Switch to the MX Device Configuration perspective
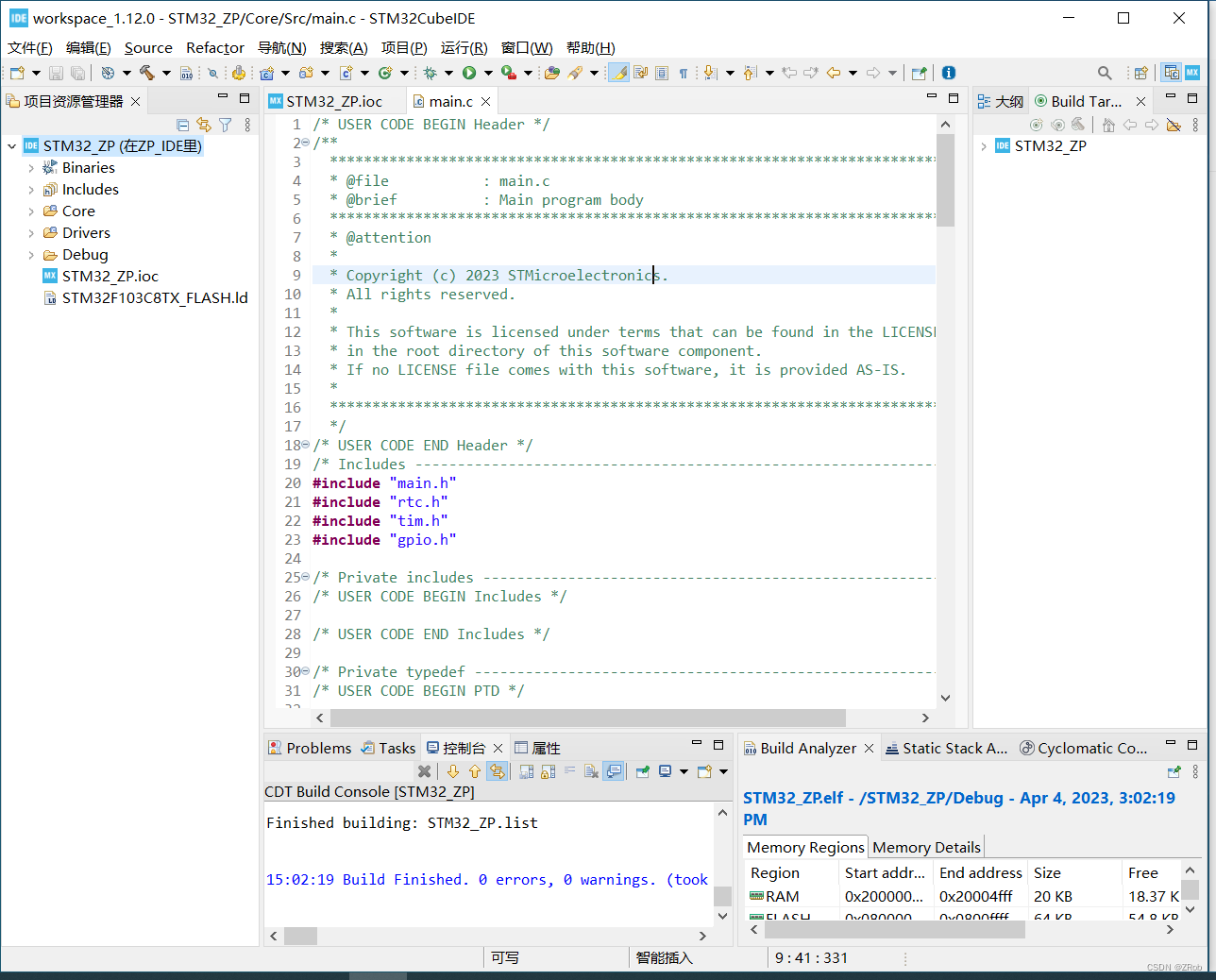Image resolution: width=1216 pixels, height=980 pixels. point(1192,73)
